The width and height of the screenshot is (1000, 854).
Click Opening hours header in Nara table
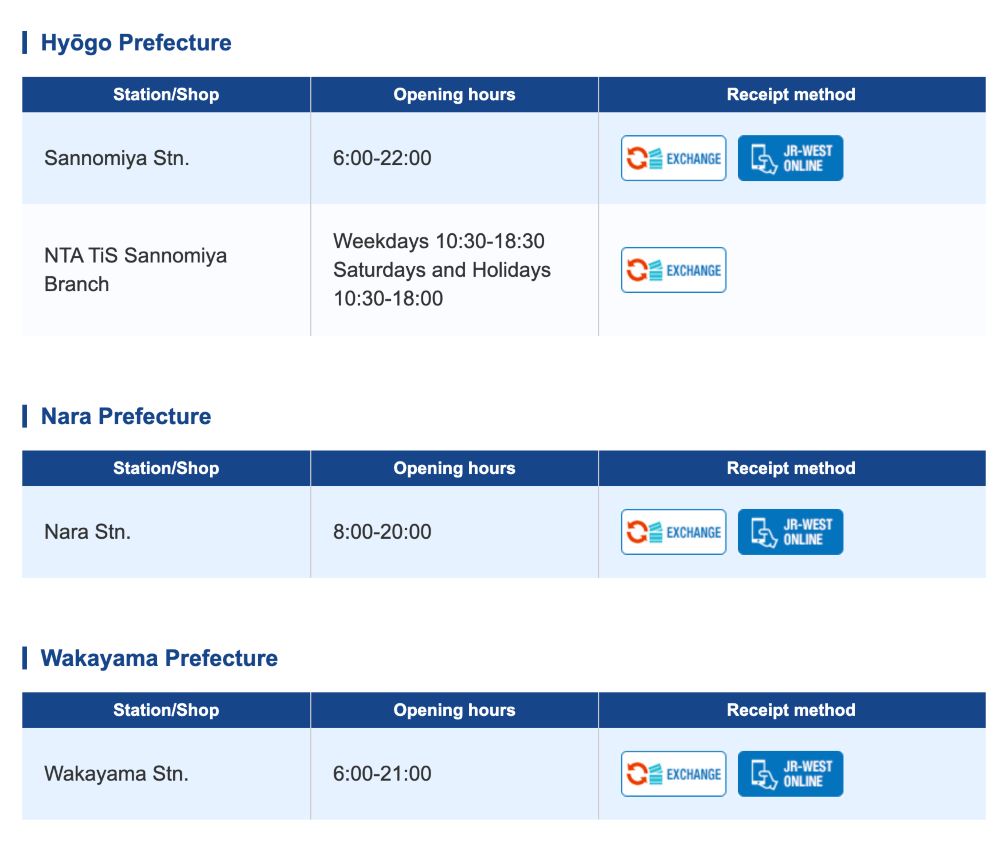454,469
